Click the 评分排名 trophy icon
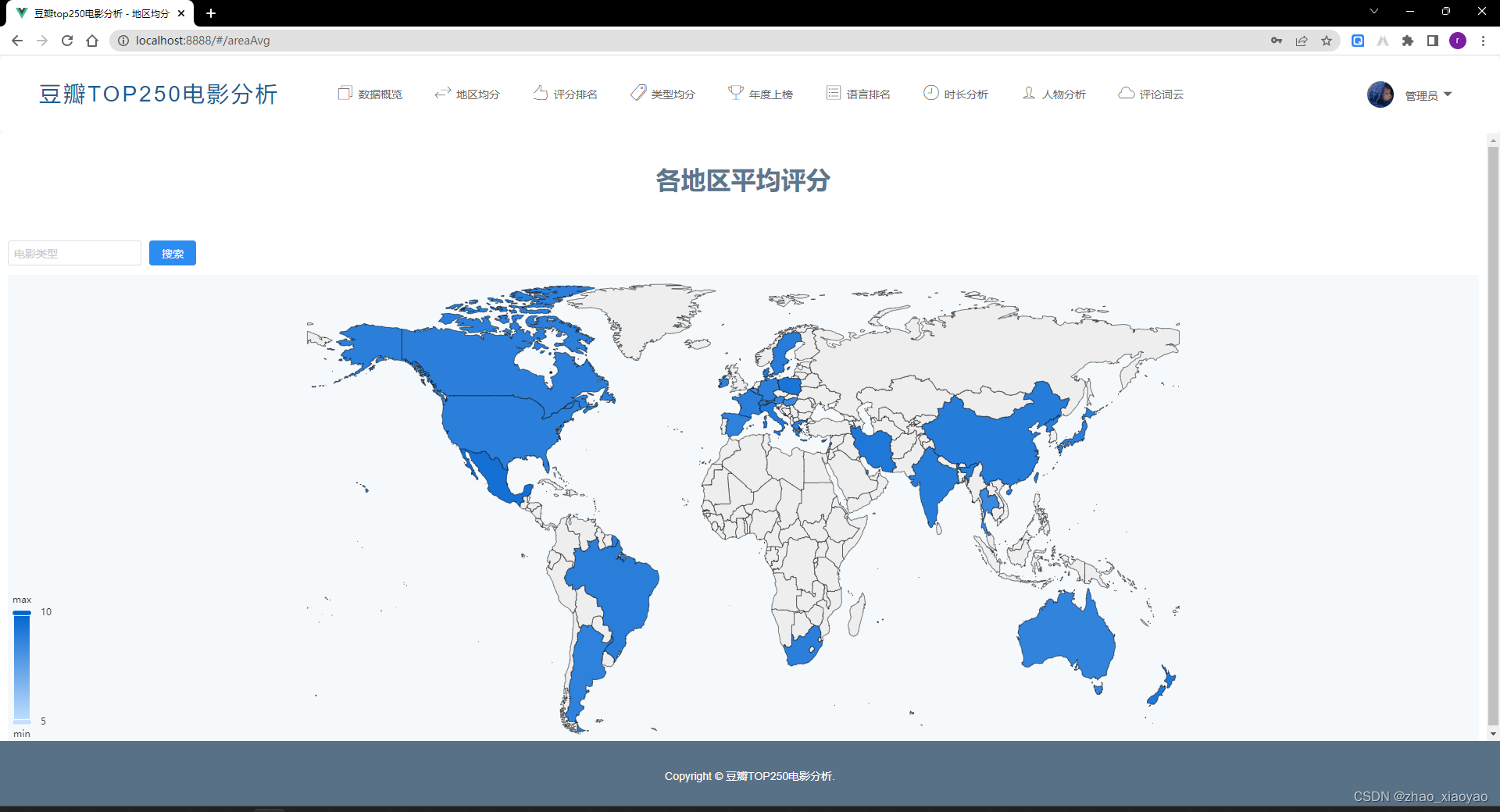 point(540,93)
